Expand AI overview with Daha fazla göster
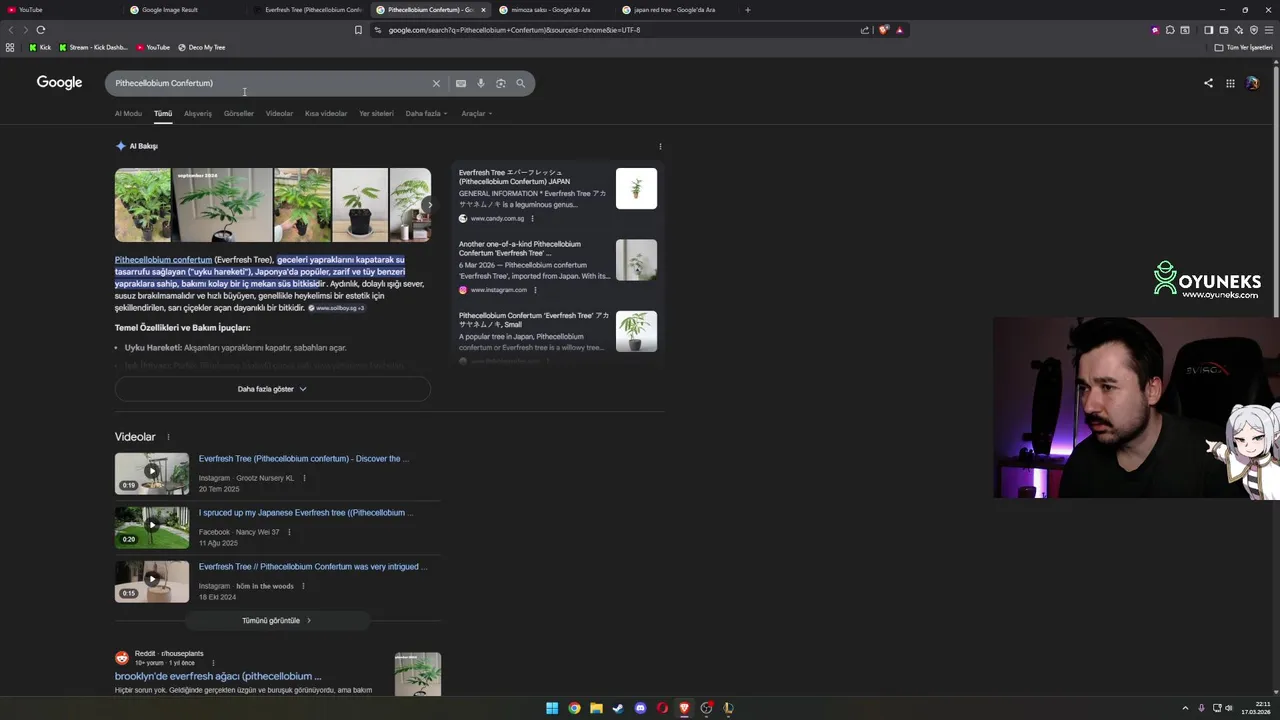 coord(272,389)
